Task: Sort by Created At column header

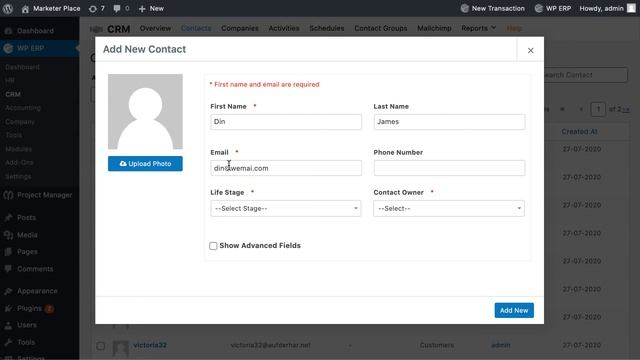Action: [x=579, y=132]
